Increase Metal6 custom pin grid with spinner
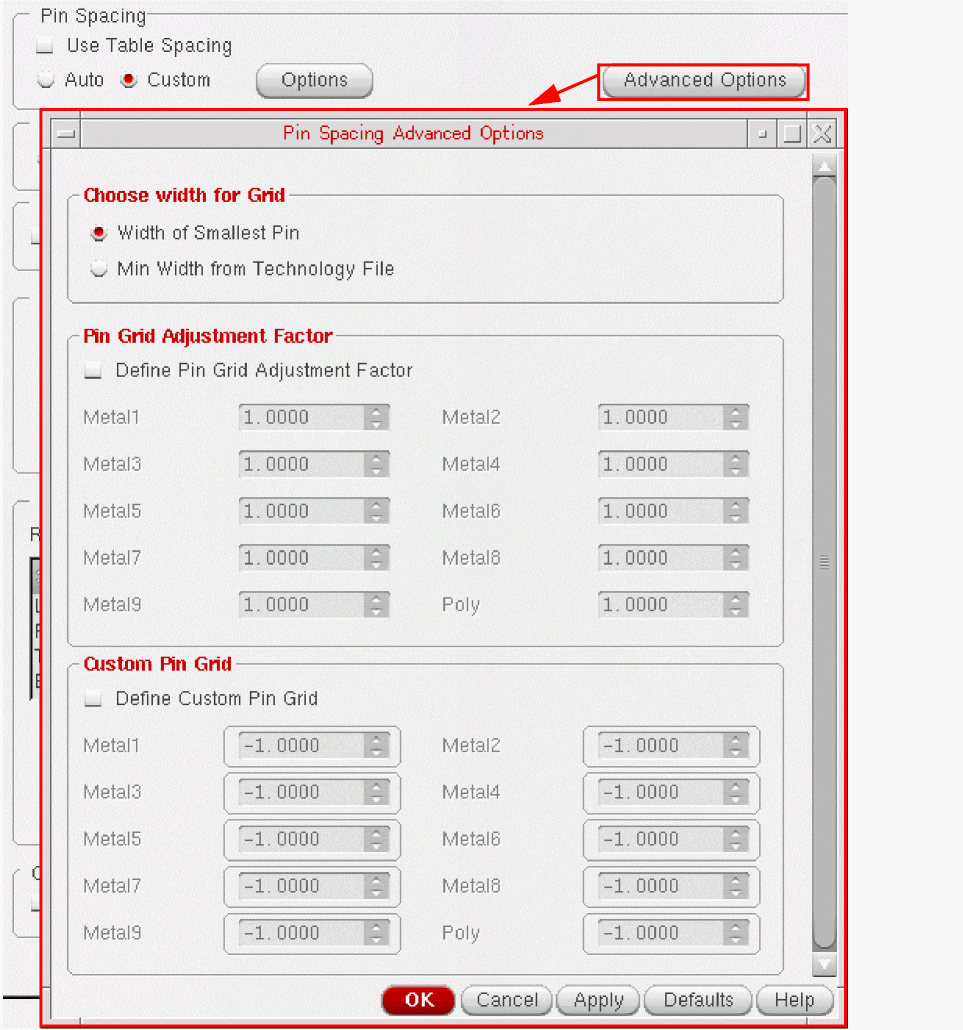This screenshot has width=963, height=1030. [x=736, y=834]
